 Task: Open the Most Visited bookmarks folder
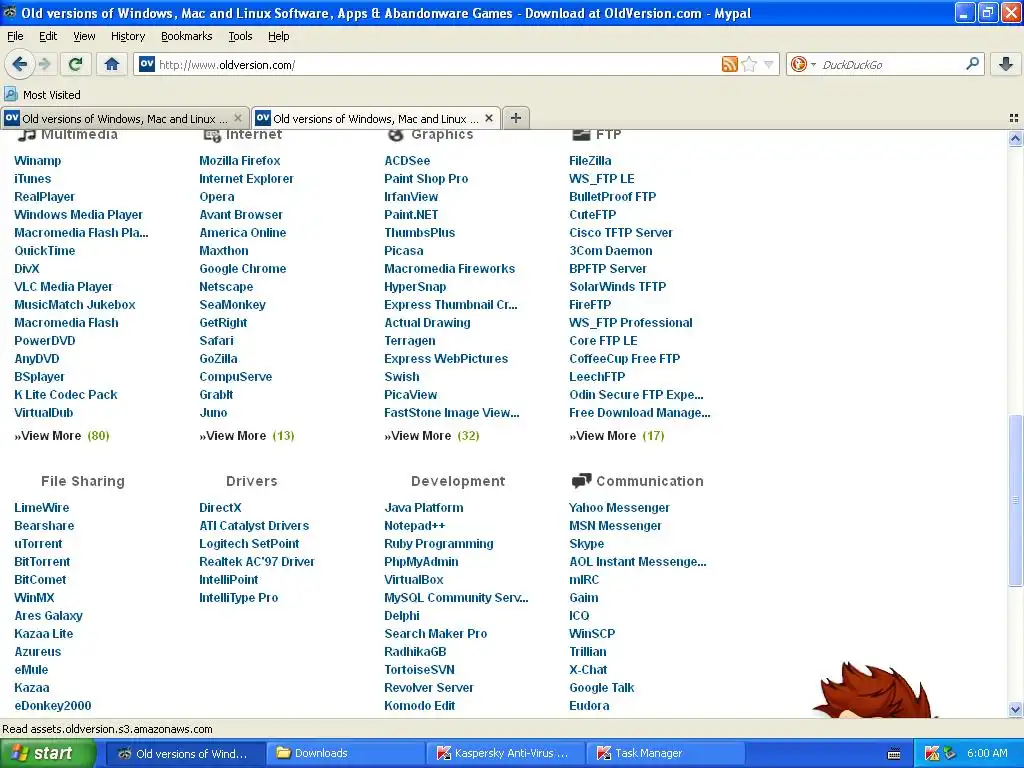click(x=43, y=95)
